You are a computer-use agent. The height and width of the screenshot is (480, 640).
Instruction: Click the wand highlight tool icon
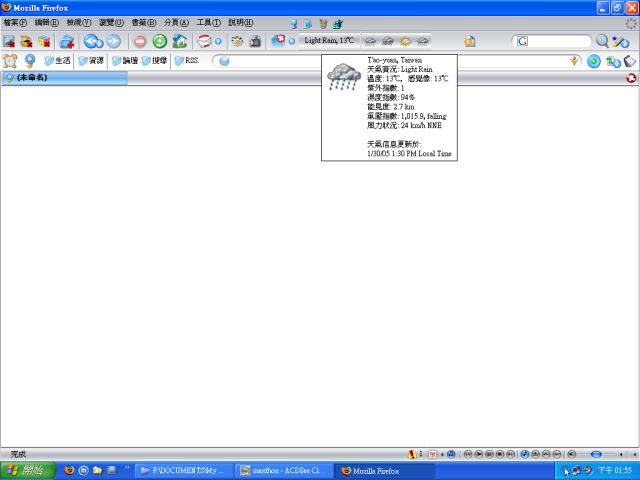[x=621, y=42]
